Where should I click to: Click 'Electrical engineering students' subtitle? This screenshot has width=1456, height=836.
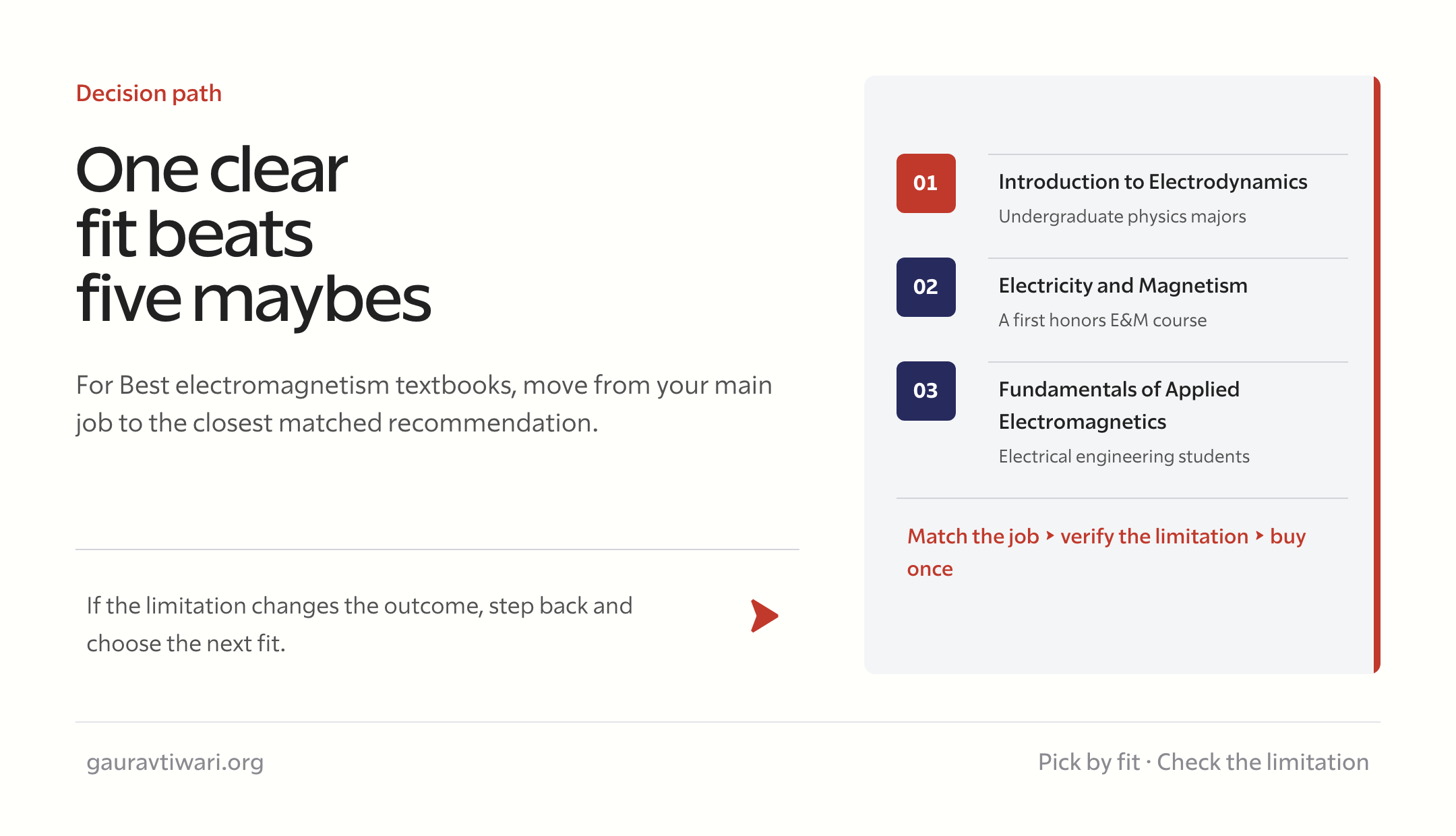pos(1124,456)
